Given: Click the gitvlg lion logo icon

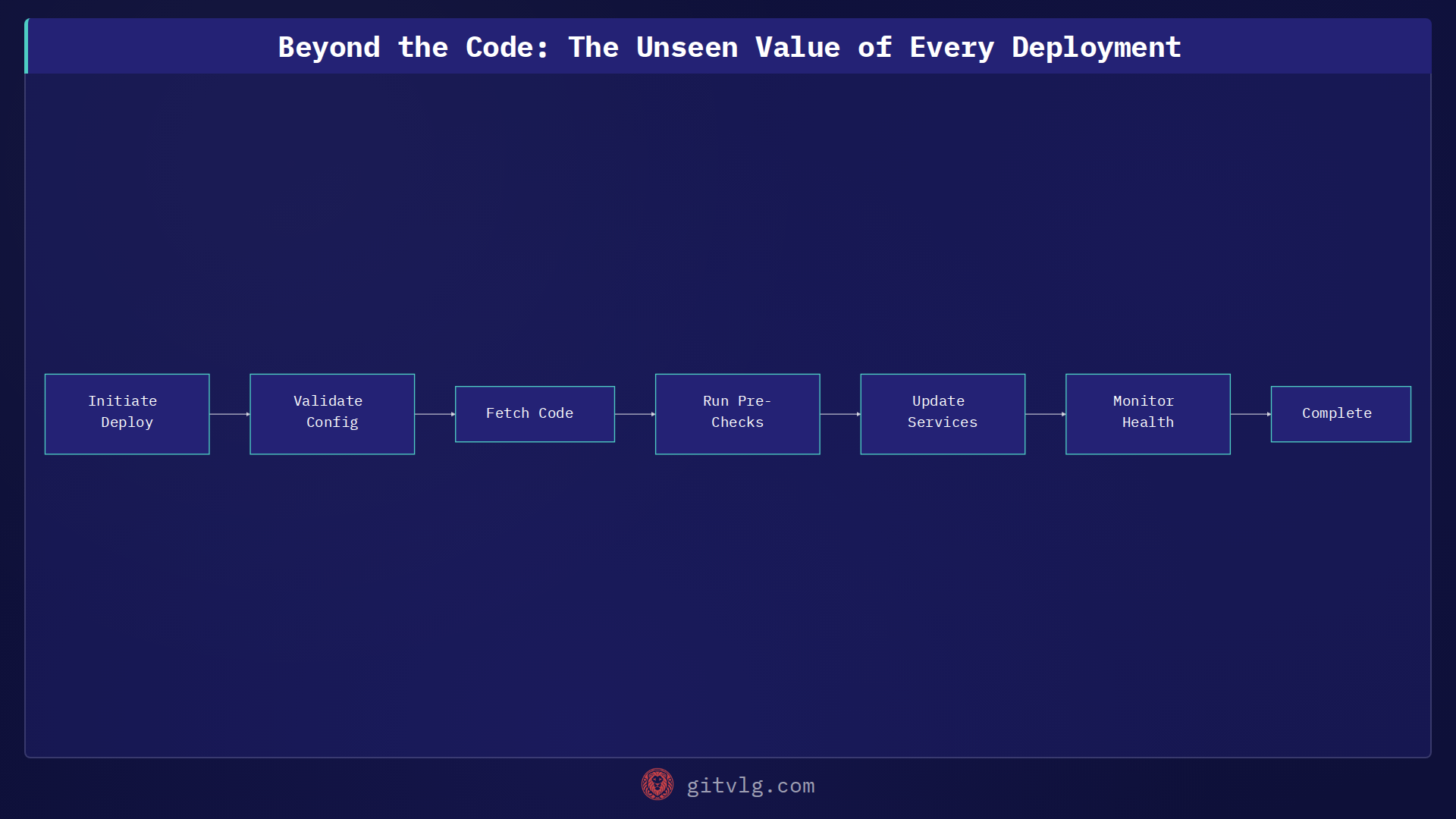Looking at the screenshot, I should tap(657, 785).
